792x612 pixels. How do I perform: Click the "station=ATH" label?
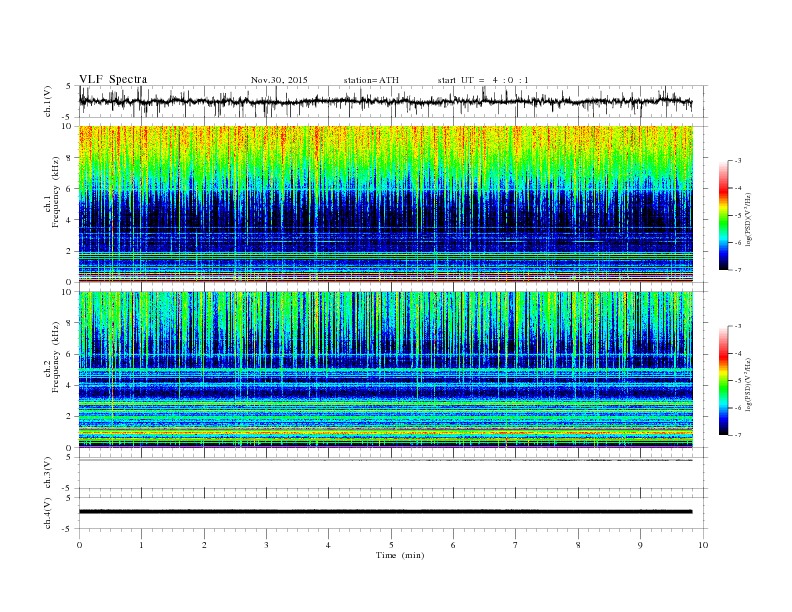pyautogui.click(x=371, y=80)
